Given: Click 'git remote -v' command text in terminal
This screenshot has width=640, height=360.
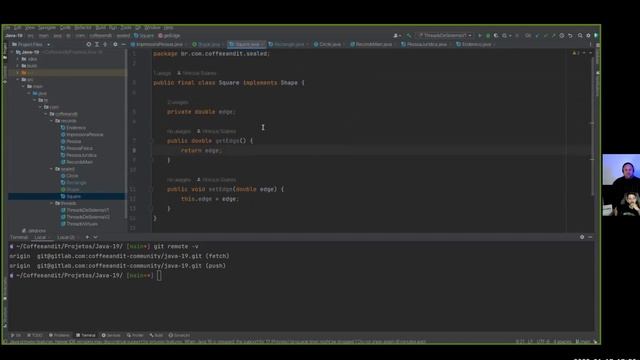Looking at the screenshot, I should pos(176,247).
